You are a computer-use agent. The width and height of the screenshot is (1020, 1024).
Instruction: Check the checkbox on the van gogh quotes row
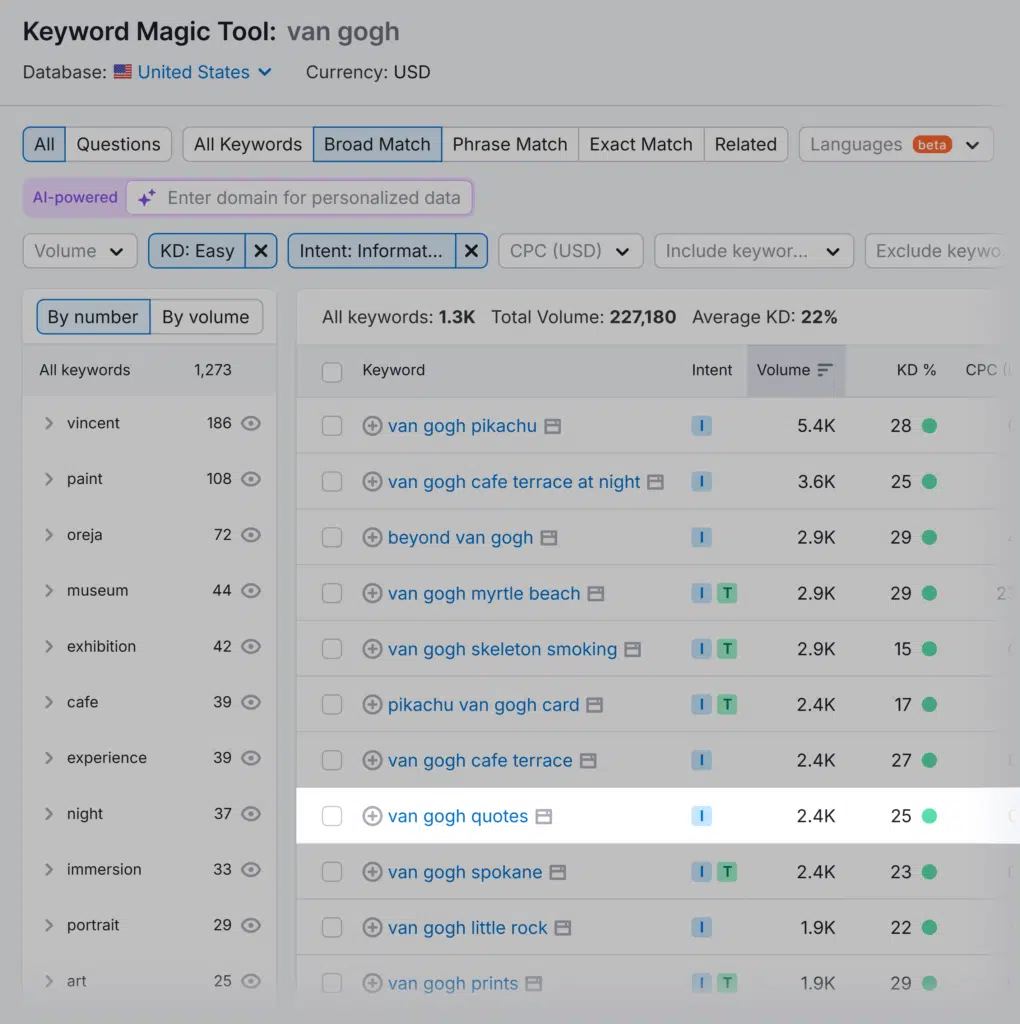[x=332, y=816]
